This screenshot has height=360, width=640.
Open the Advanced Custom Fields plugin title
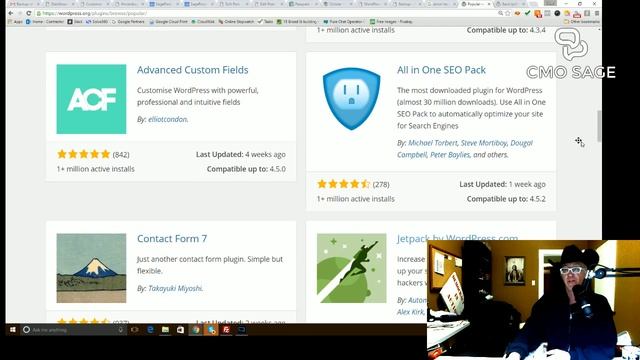[193, 70]
